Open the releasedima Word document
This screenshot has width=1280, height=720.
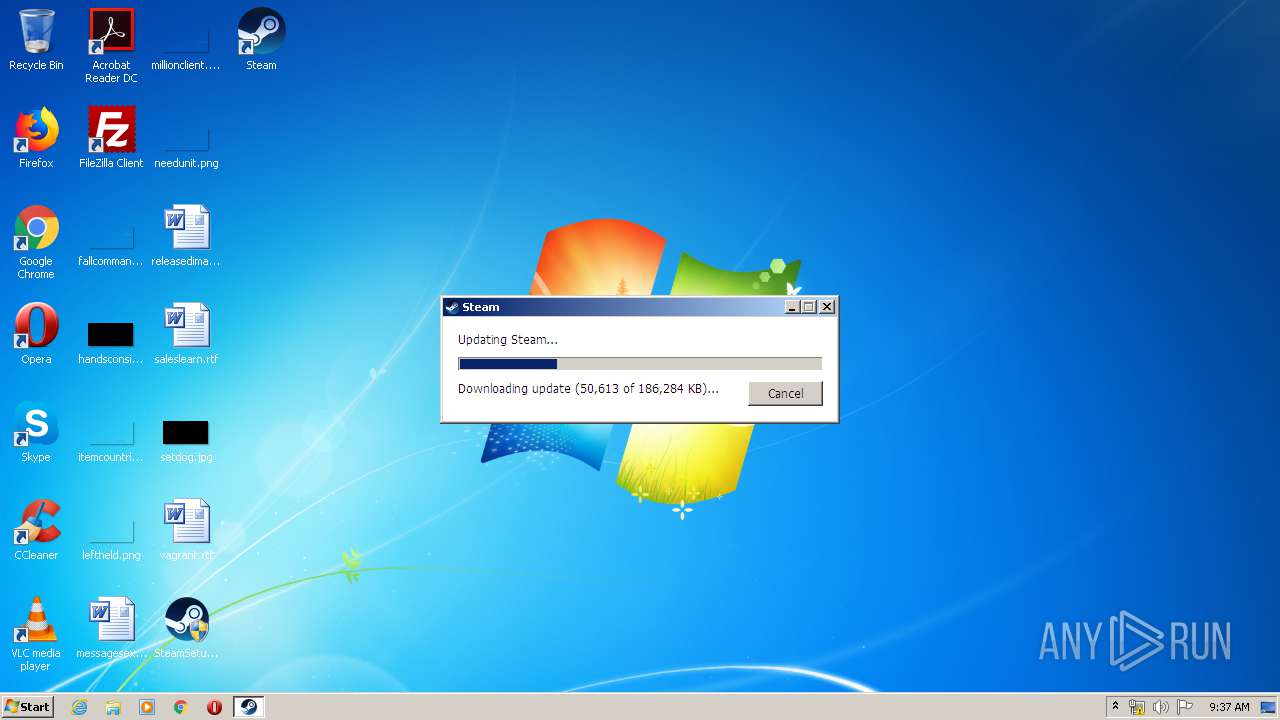tap(186, 236)
